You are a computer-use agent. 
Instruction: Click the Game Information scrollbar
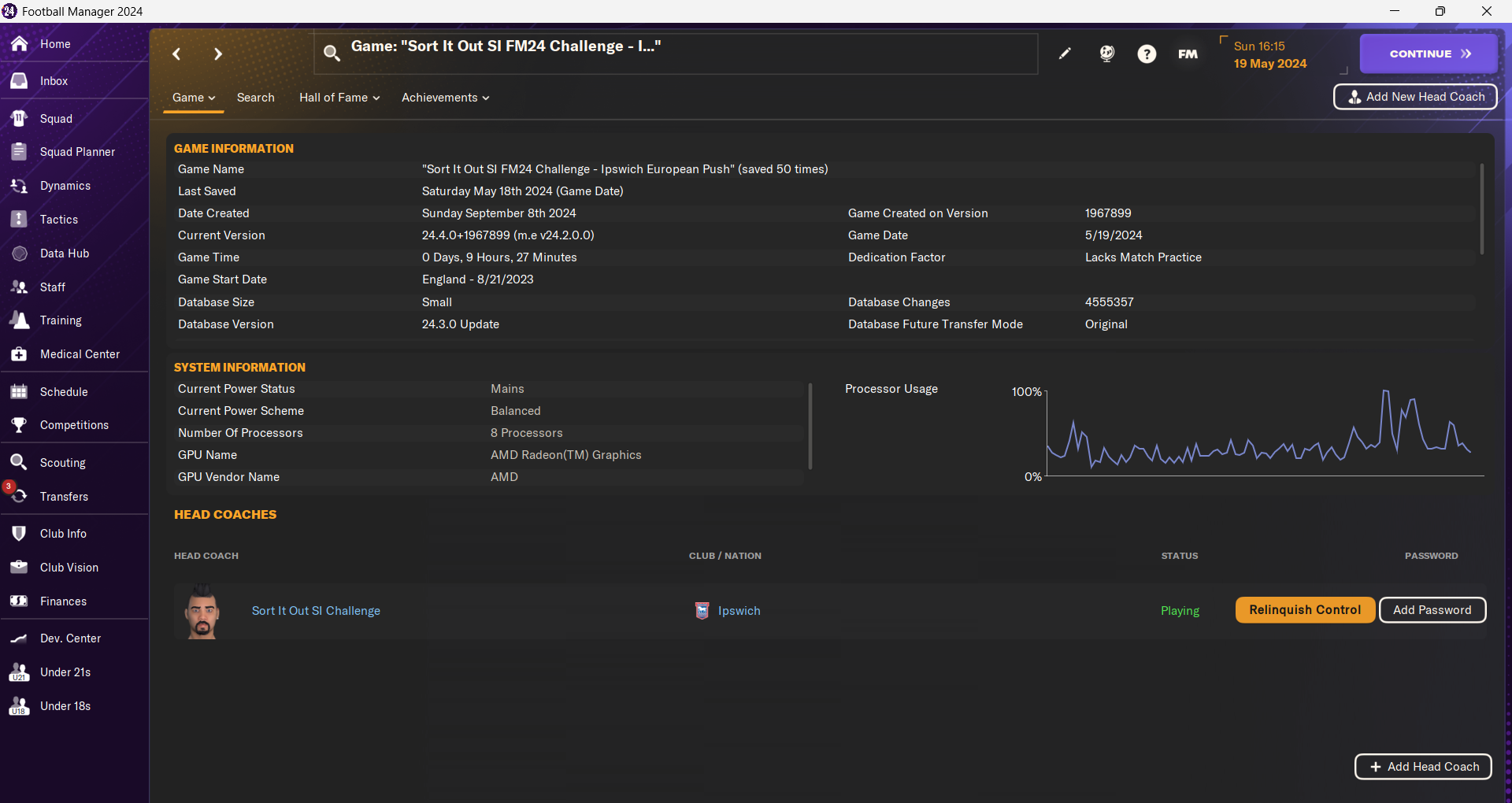1481,209
